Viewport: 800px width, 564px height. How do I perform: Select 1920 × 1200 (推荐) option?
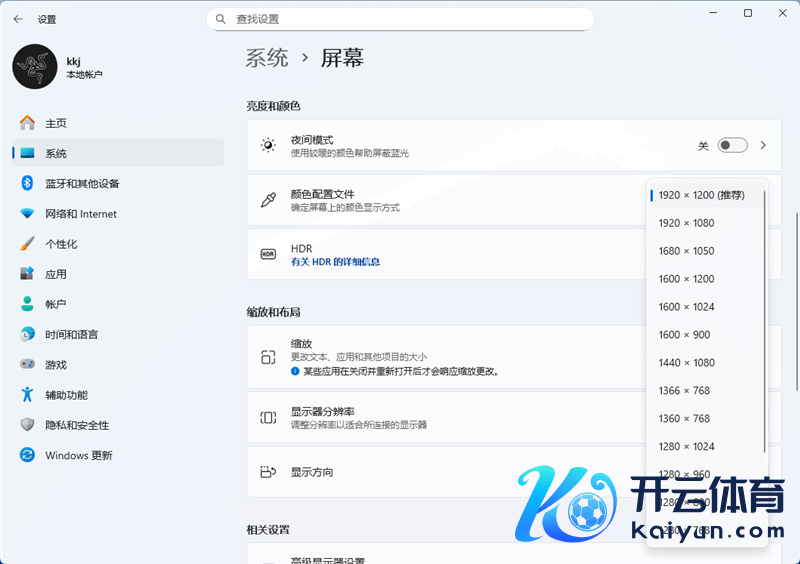pyautogui.click(x=700, y=195)
